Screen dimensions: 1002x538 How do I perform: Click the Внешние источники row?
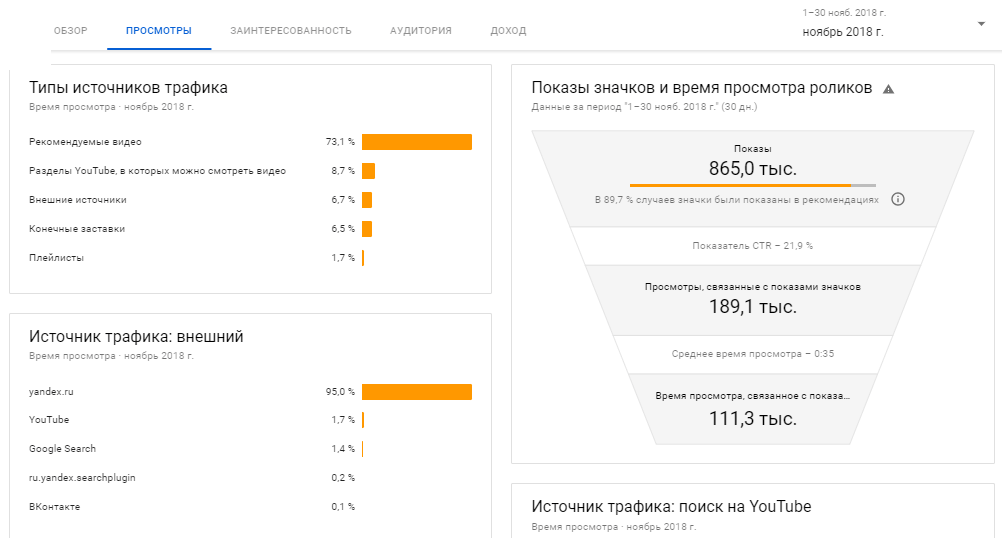click(78, 200)
